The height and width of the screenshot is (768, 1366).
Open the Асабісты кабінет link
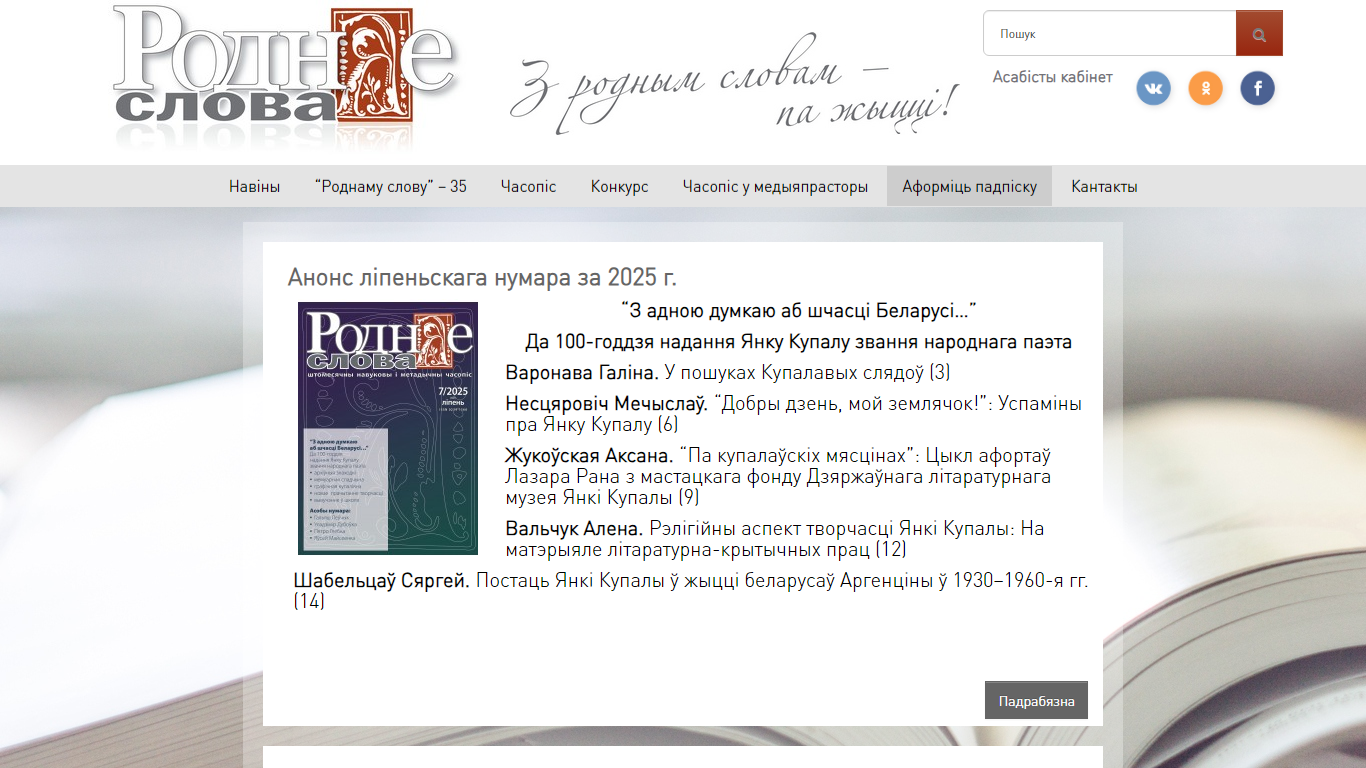1052,77
